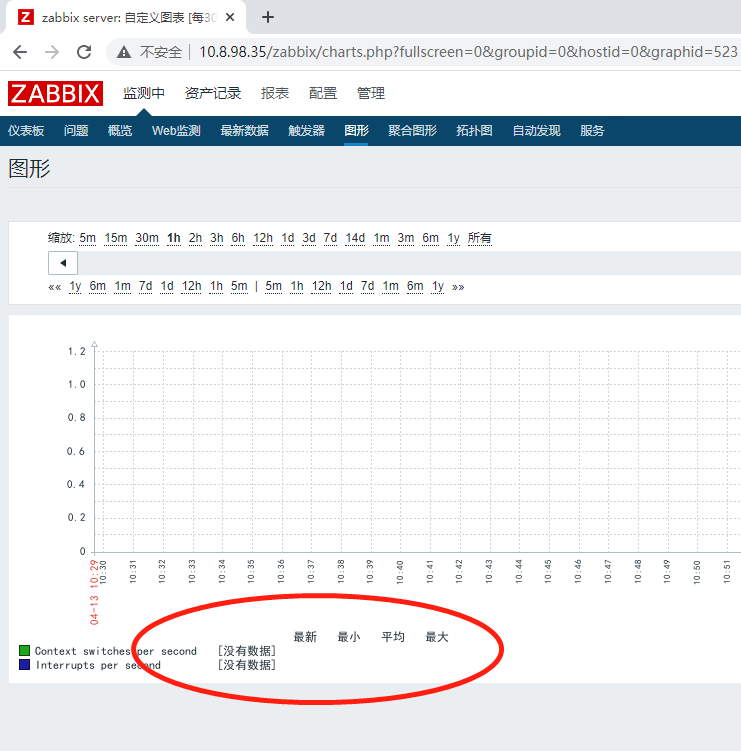Go to 触发器 submenu
741x751 pixels.
point(307,131)
